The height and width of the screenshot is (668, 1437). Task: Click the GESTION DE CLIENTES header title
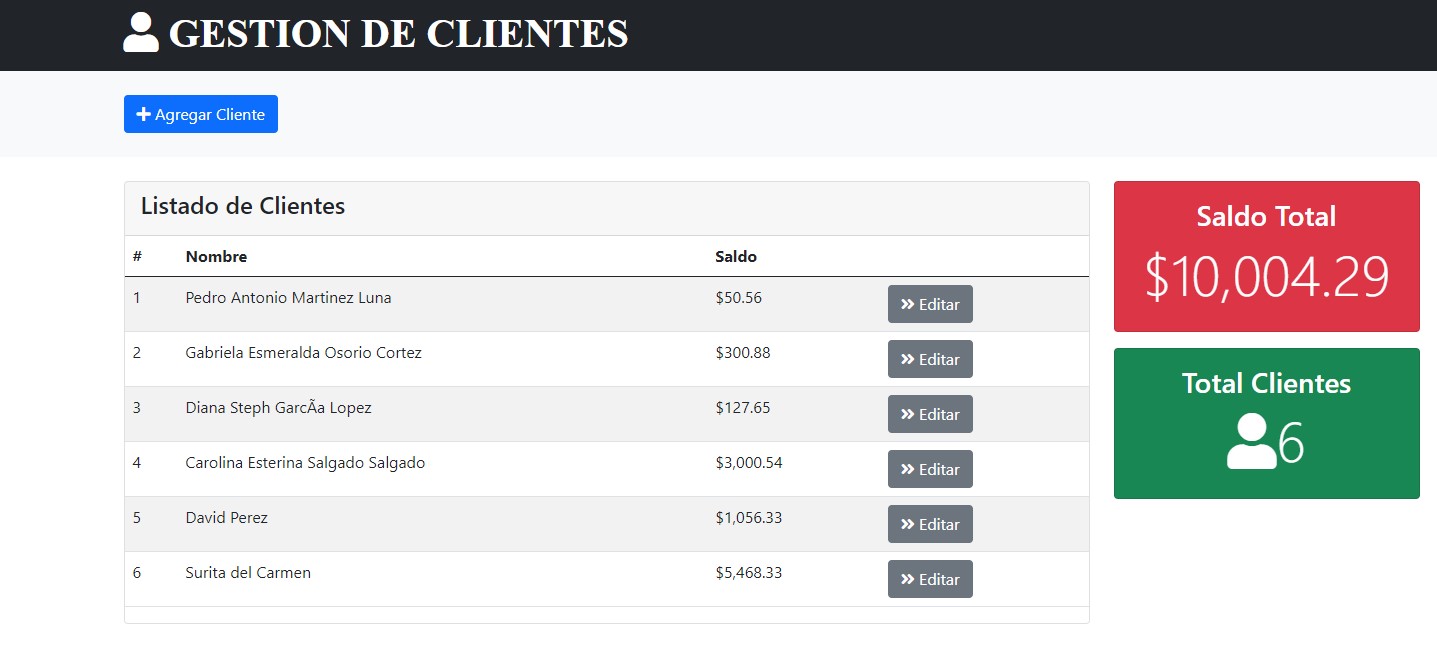tap(398, 34)
